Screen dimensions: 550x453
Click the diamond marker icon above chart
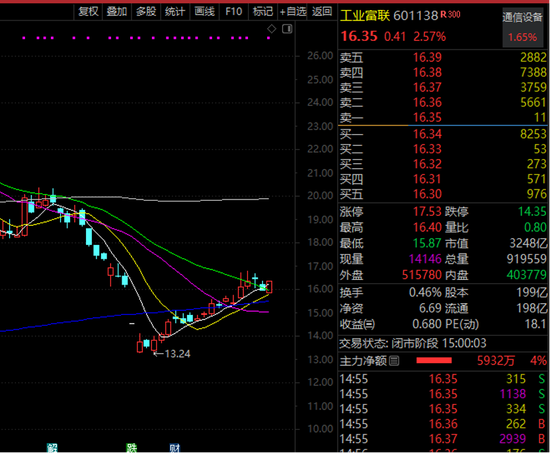pos(271,29)
